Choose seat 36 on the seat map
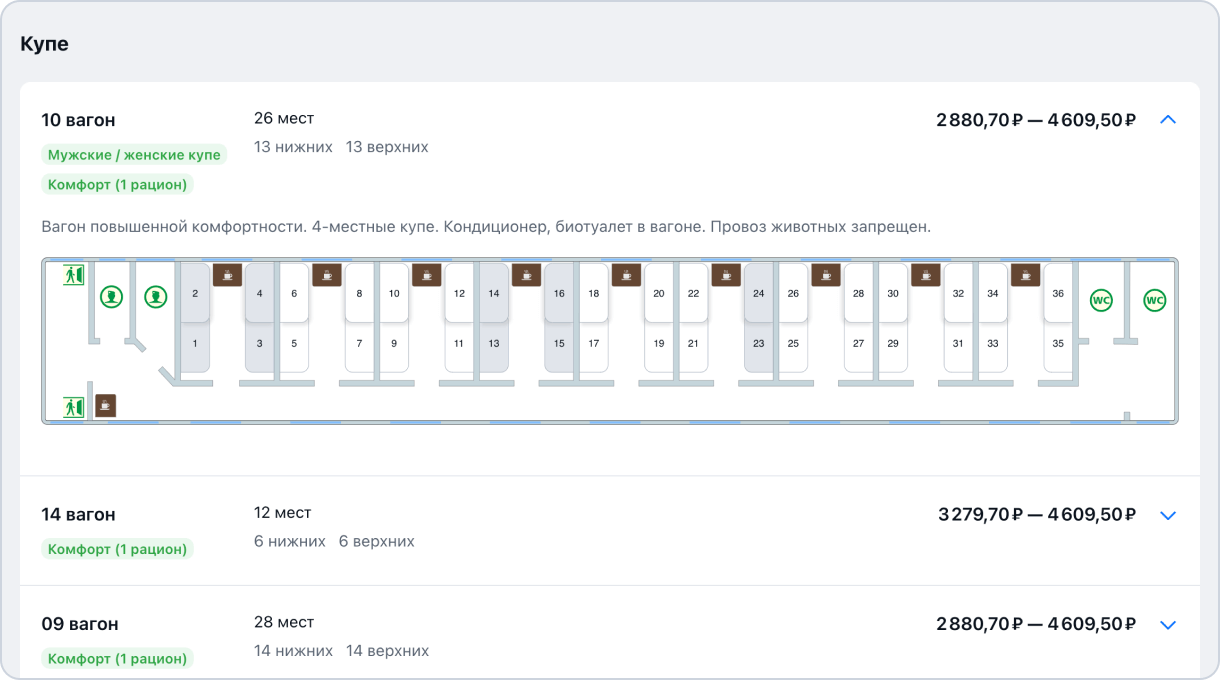 pos(1058,293)
